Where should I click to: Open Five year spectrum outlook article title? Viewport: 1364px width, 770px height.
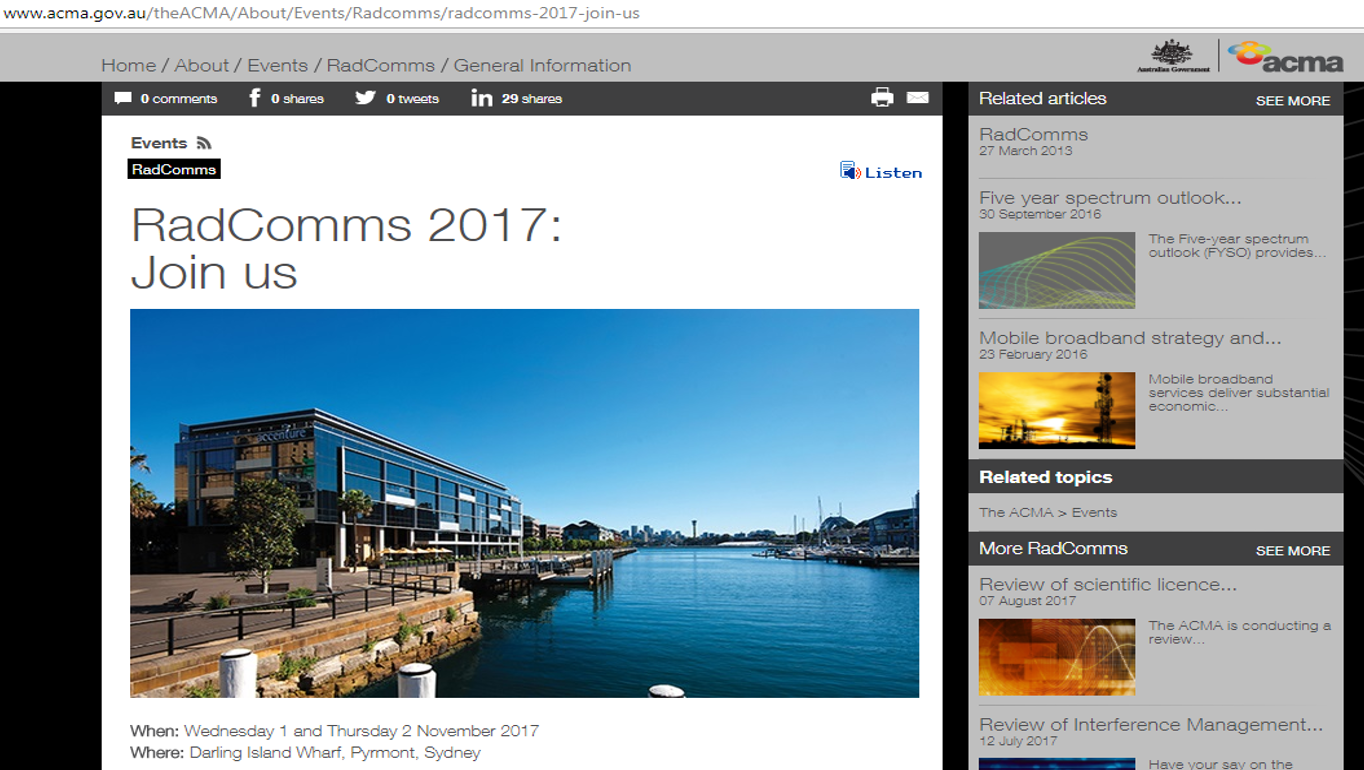pyautogui.click(x=1110, y=198)
